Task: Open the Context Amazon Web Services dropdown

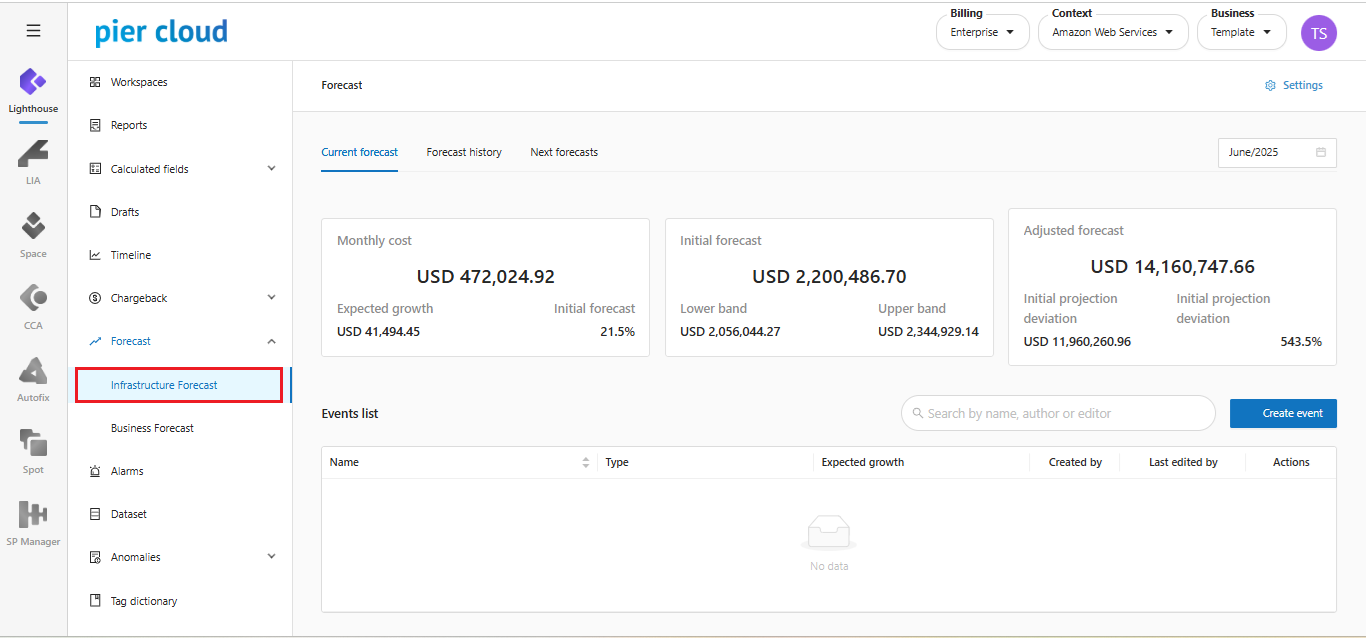Action: point(1111,33)
